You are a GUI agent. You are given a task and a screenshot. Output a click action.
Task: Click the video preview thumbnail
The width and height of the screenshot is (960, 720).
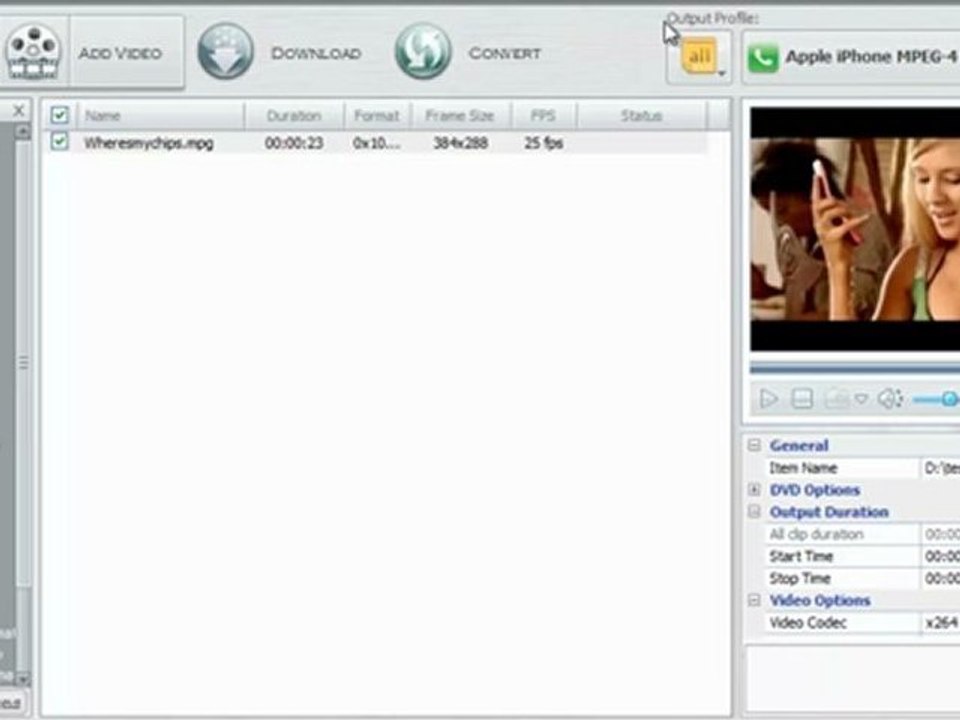855,228
